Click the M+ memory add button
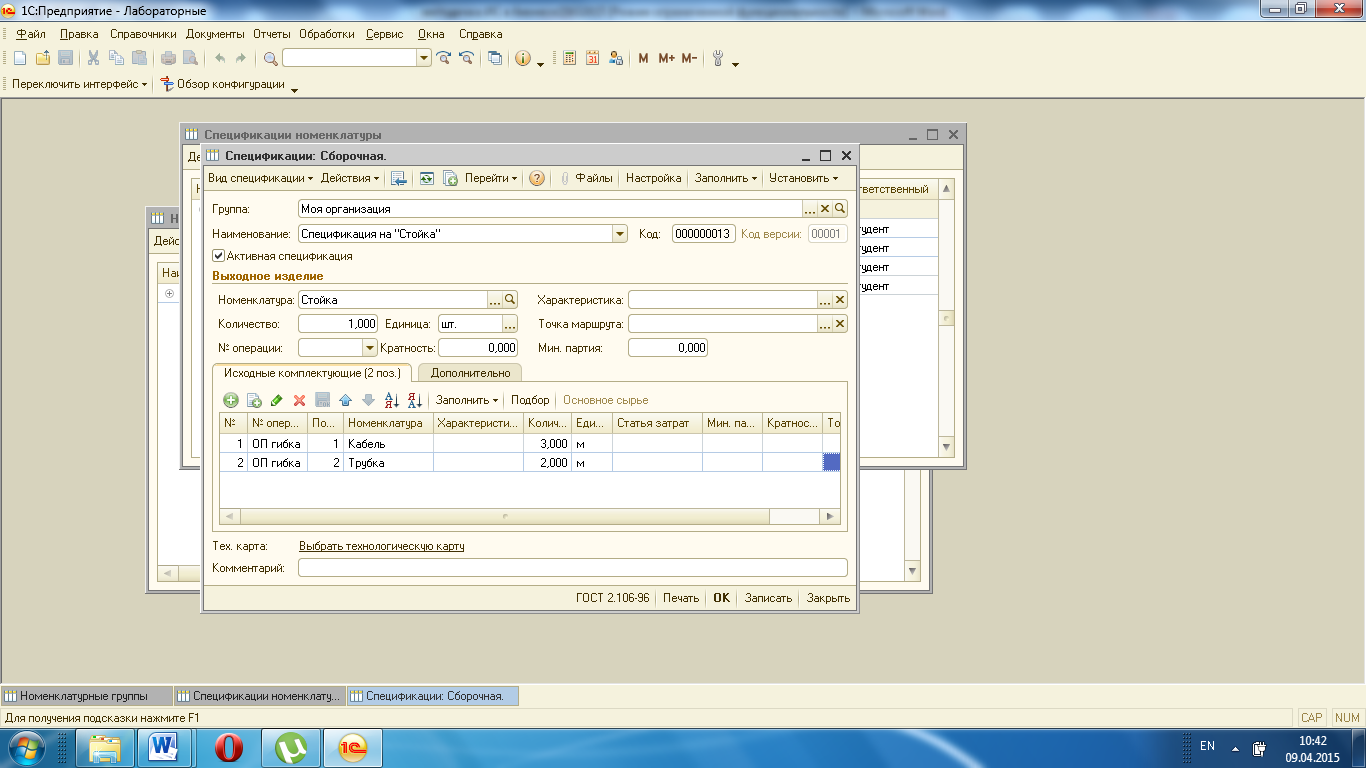Viewport: 1366px width, 768px height. (x=667, y=58)
